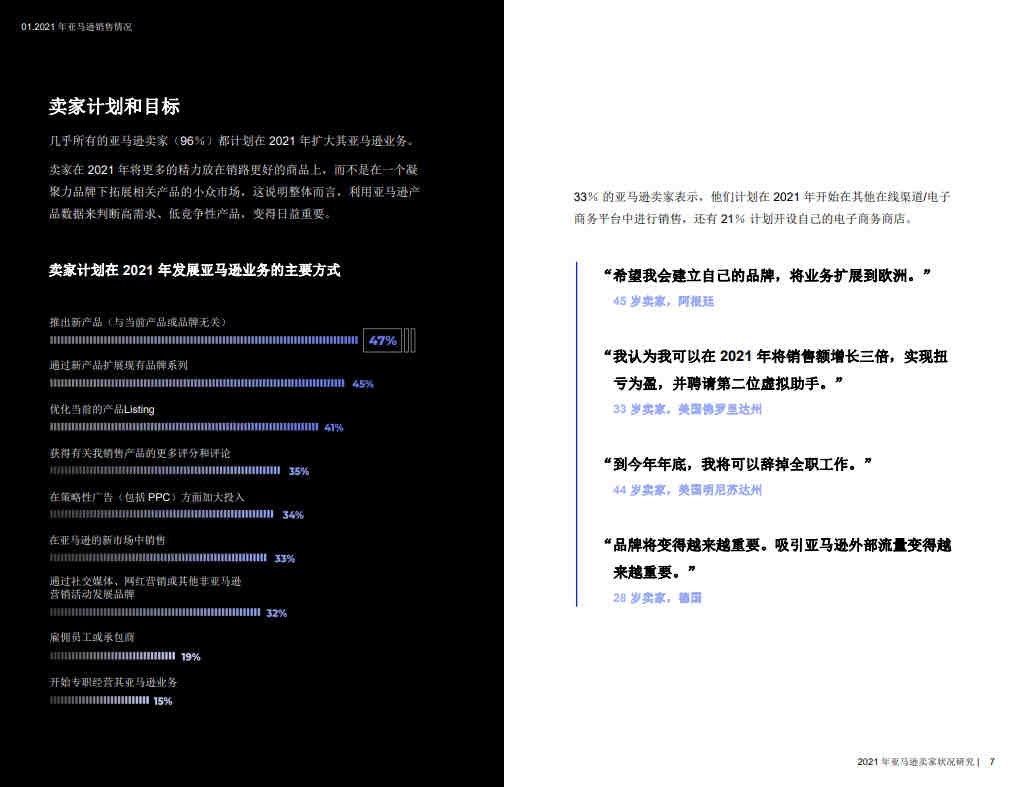
Task: Click the 34% bar value
Action: pyautogui.click(x=293, y=515)
